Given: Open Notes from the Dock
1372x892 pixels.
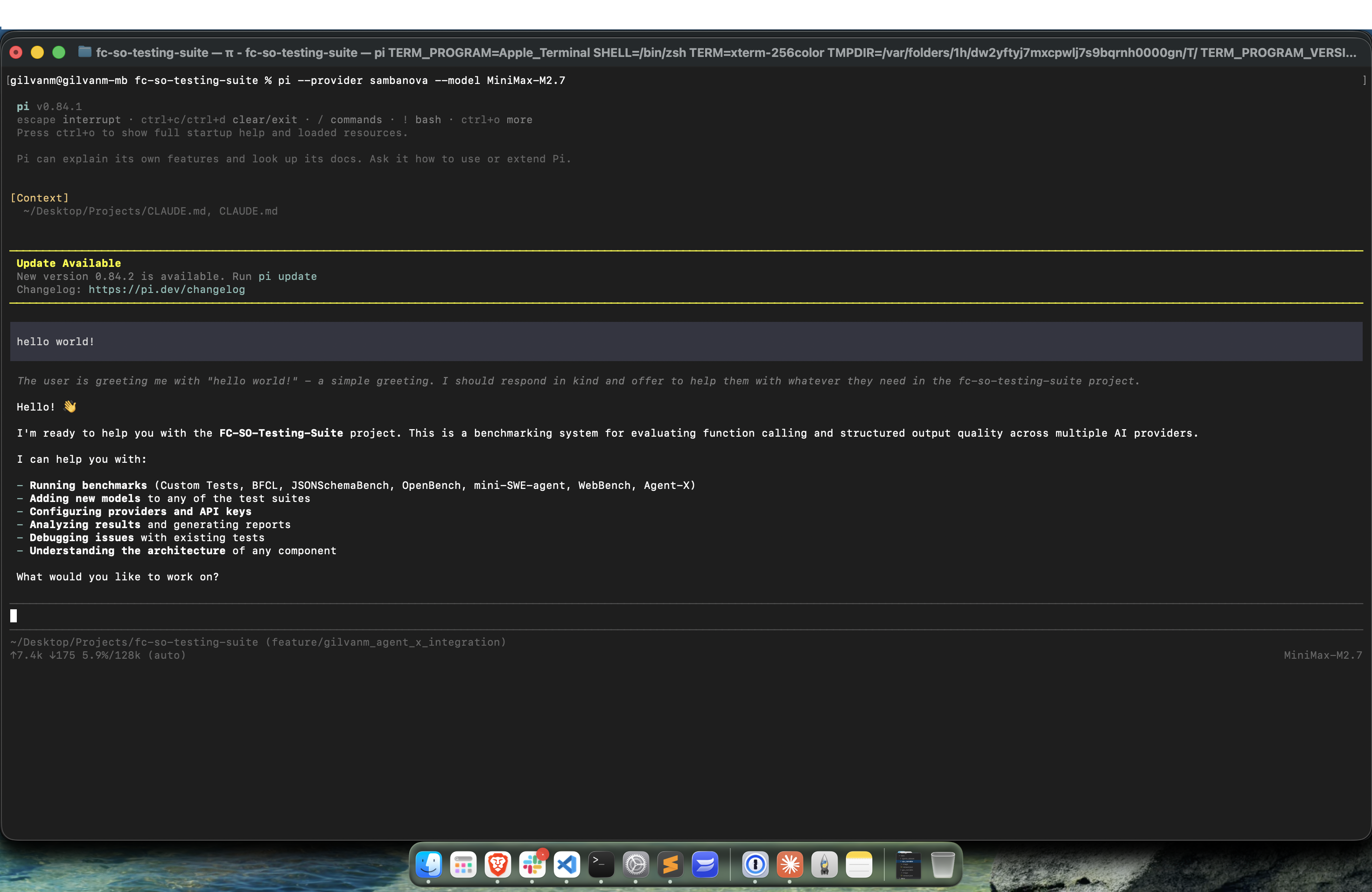Looking at the screenshot, I should coord(859,864).
